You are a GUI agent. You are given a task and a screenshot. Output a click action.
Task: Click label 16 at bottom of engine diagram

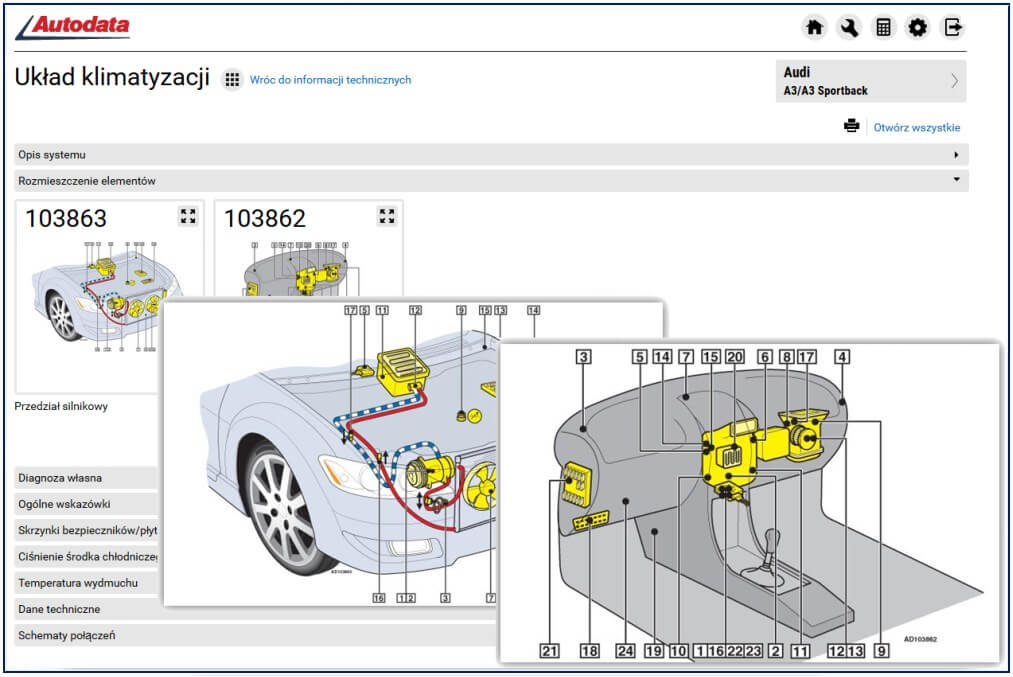(x=379, y=598)
